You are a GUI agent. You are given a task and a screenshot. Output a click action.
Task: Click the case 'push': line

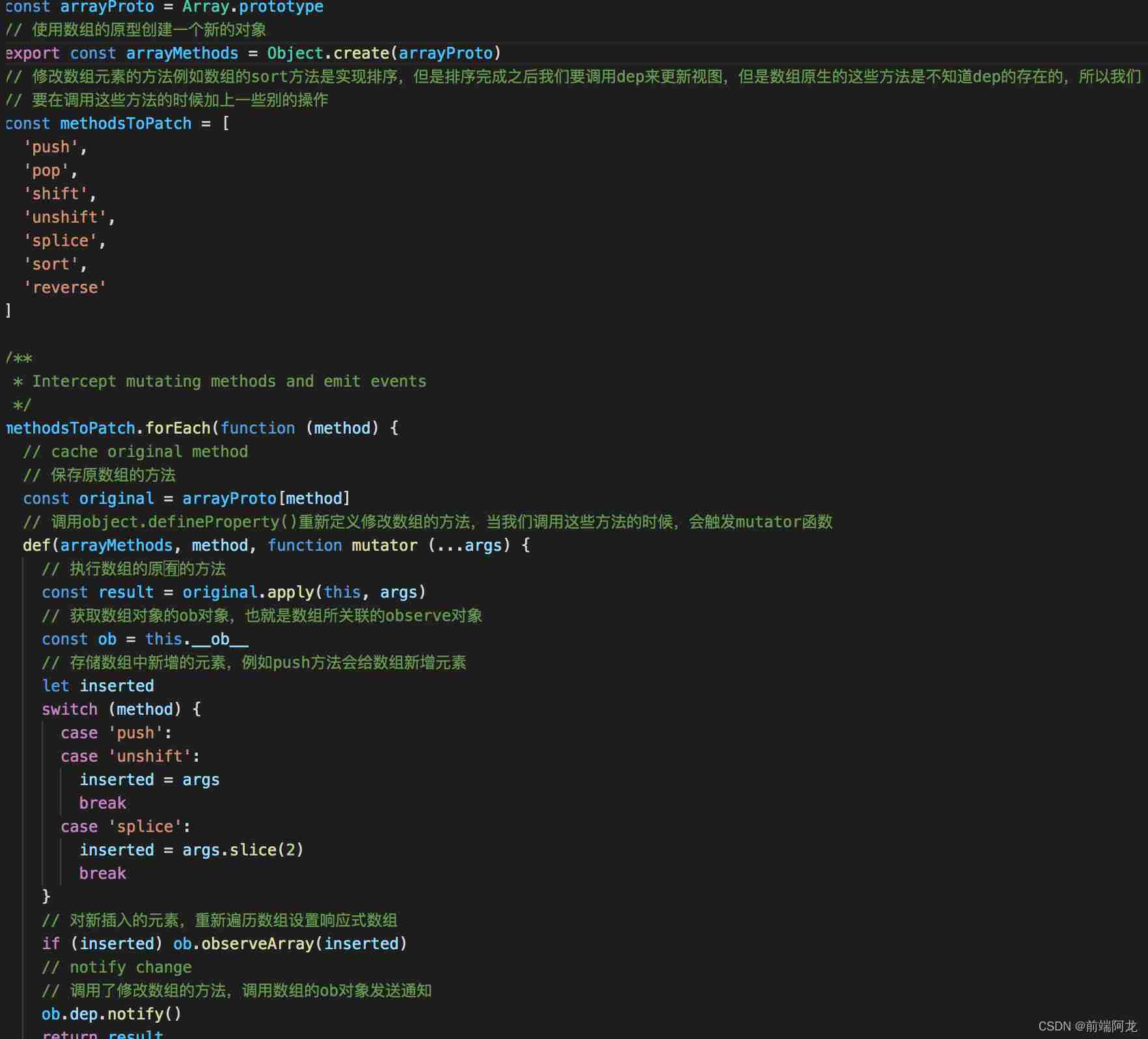point(116,733)
